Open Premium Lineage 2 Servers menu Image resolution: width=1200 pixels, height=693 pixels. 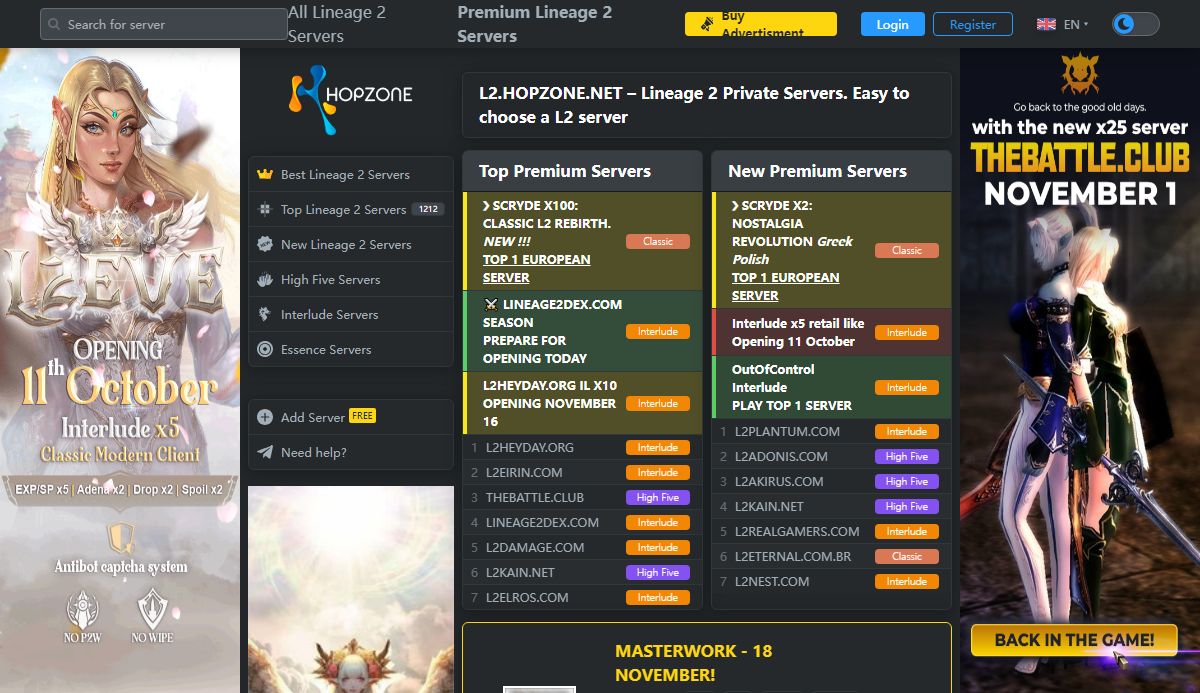pos(535,24)
